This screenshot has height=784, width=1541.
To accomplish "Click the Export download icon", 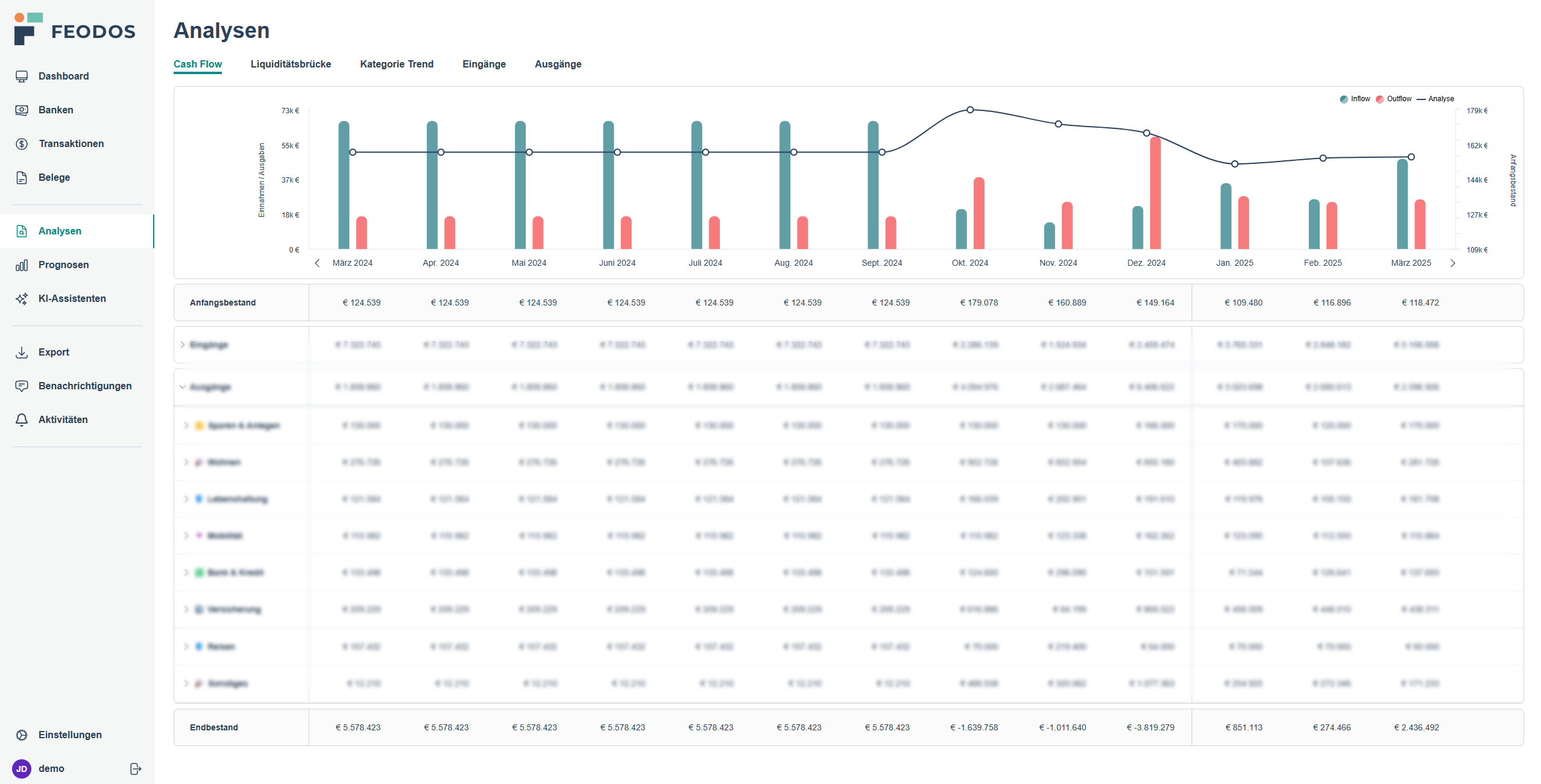I will point(22,353).
